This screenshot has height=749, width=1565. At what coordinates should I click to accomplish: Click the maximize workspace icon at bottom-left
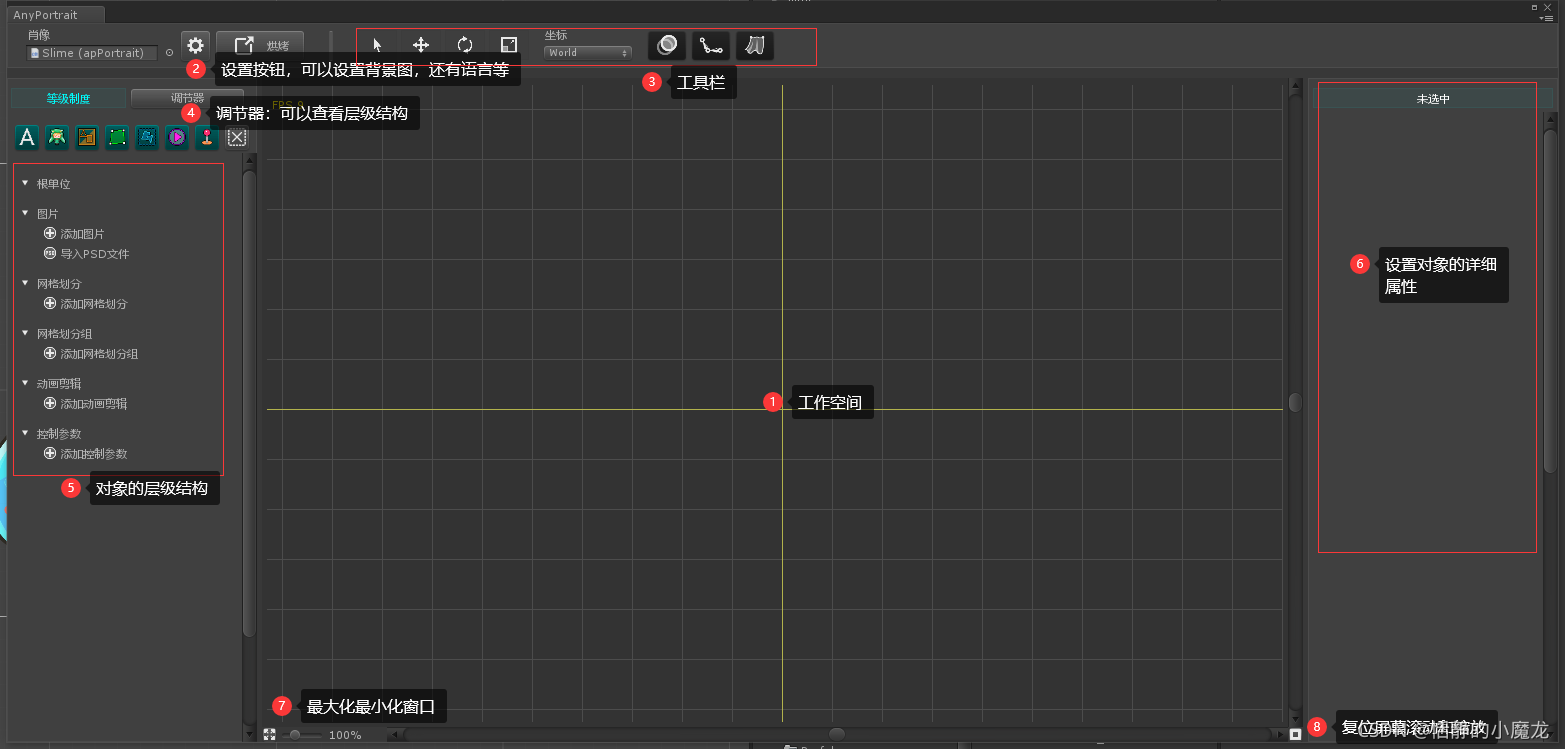(269, 734)
